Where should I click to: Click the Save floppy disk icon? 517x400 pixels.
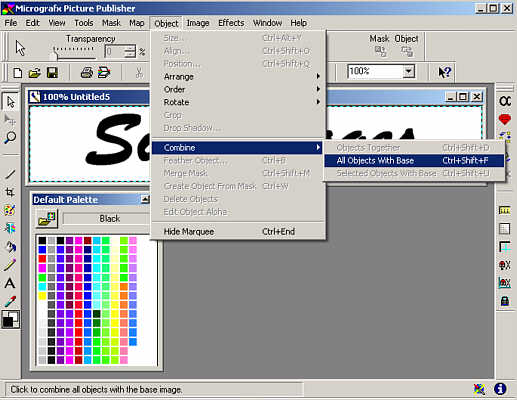(52, 72)
